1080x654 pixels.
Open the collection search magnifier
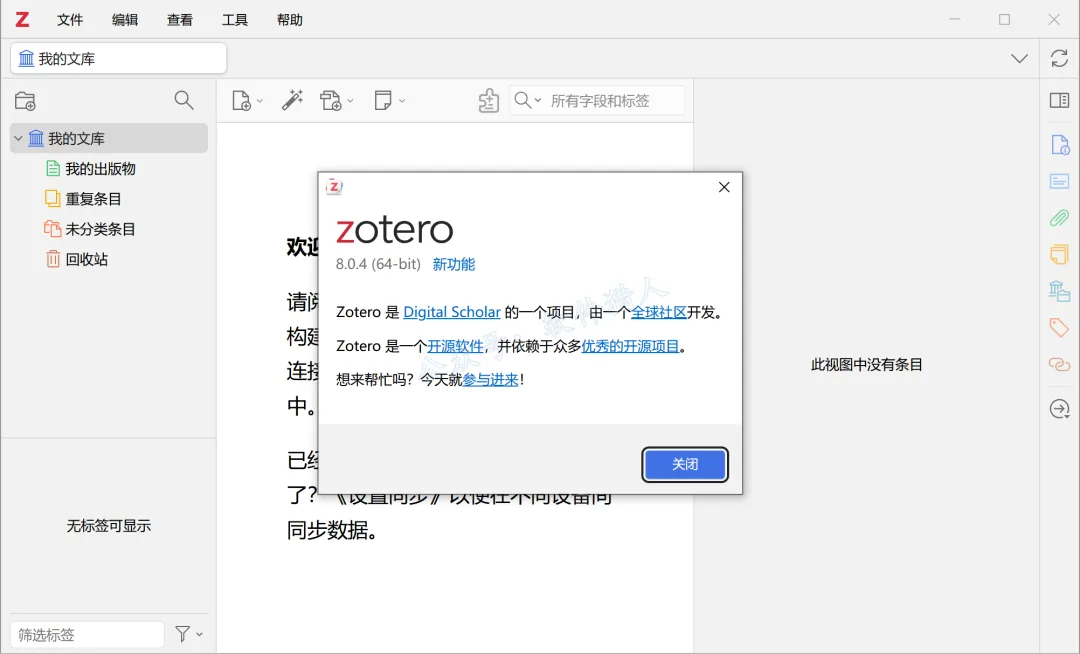(x=184, y=101)
